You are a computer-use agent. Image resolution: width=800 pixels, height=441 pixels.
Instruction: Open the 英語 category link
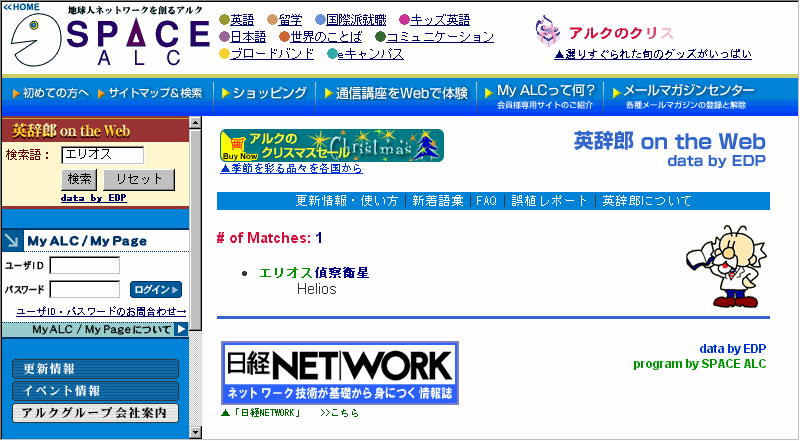242,20
